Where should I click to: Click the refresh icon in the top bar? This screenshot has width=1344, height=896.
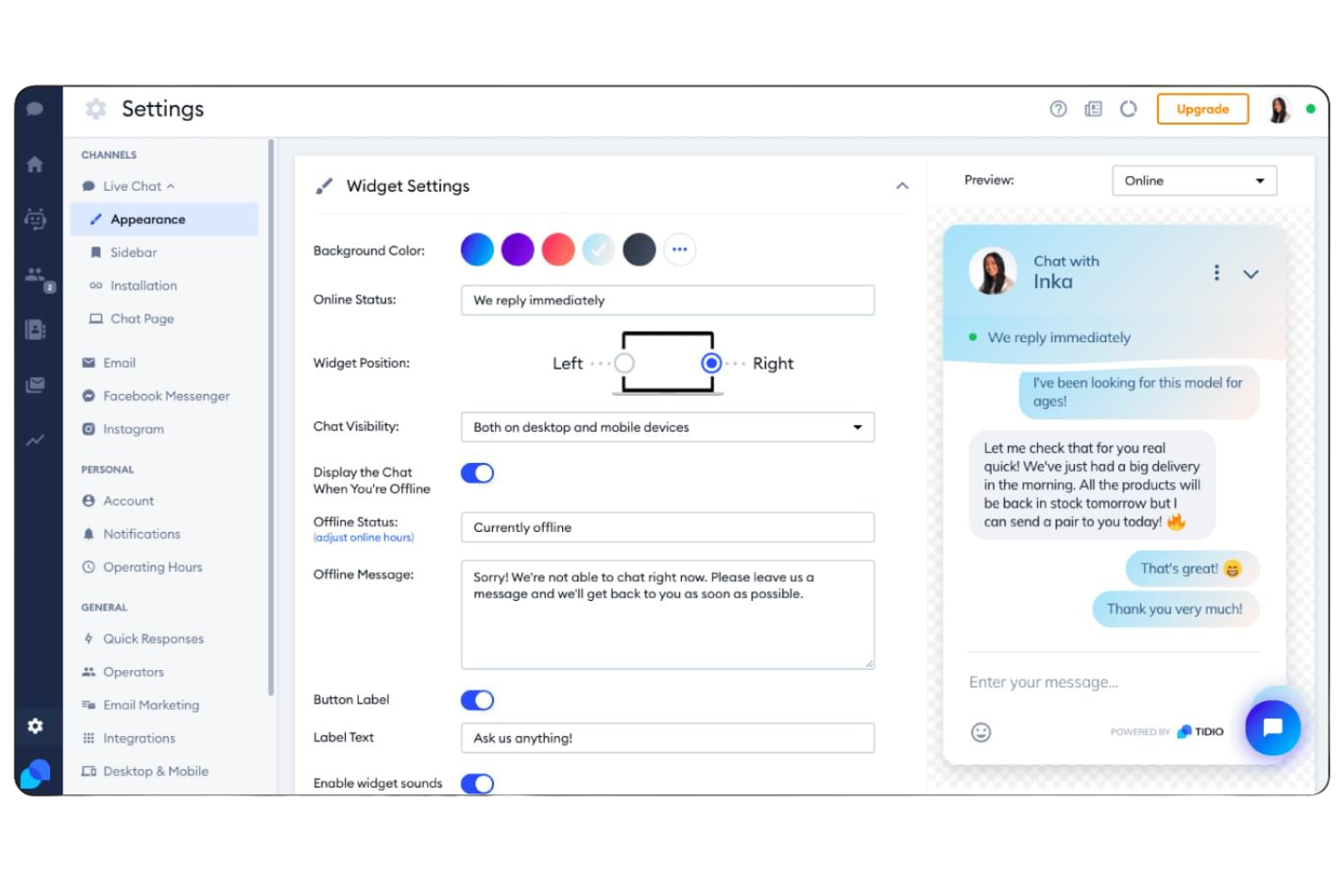(1128, 109)
